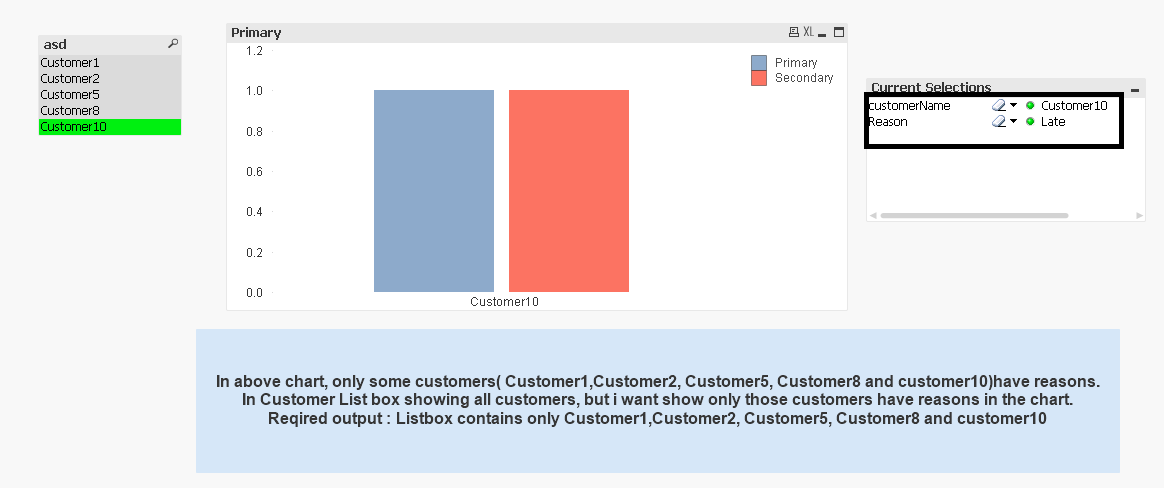This screenshot has height=488, width=1164.
Task: Select Customer5 in the listbox
Action: tap(70, 95)
